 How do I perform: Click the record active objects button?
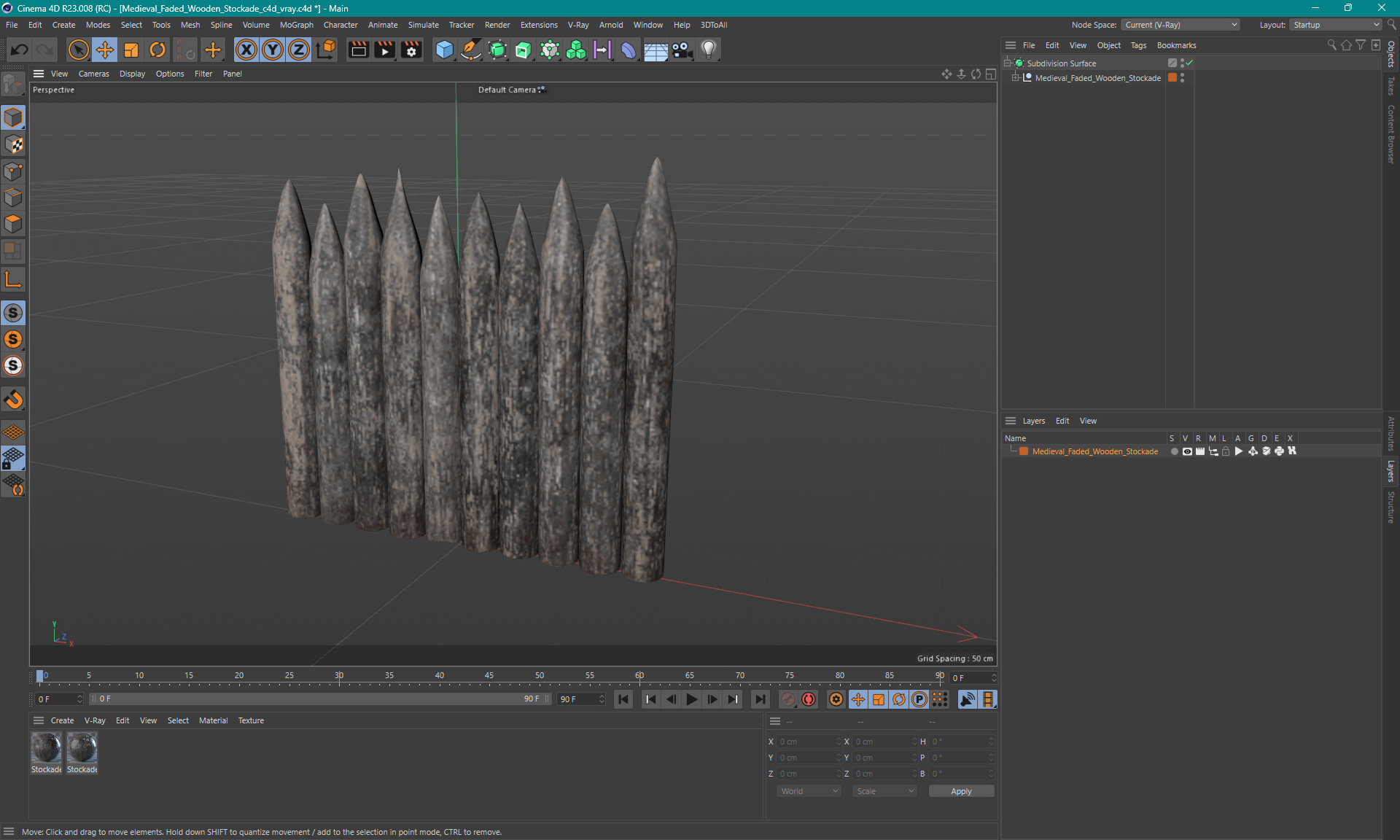pyautogui.click(x=788, y=699)
